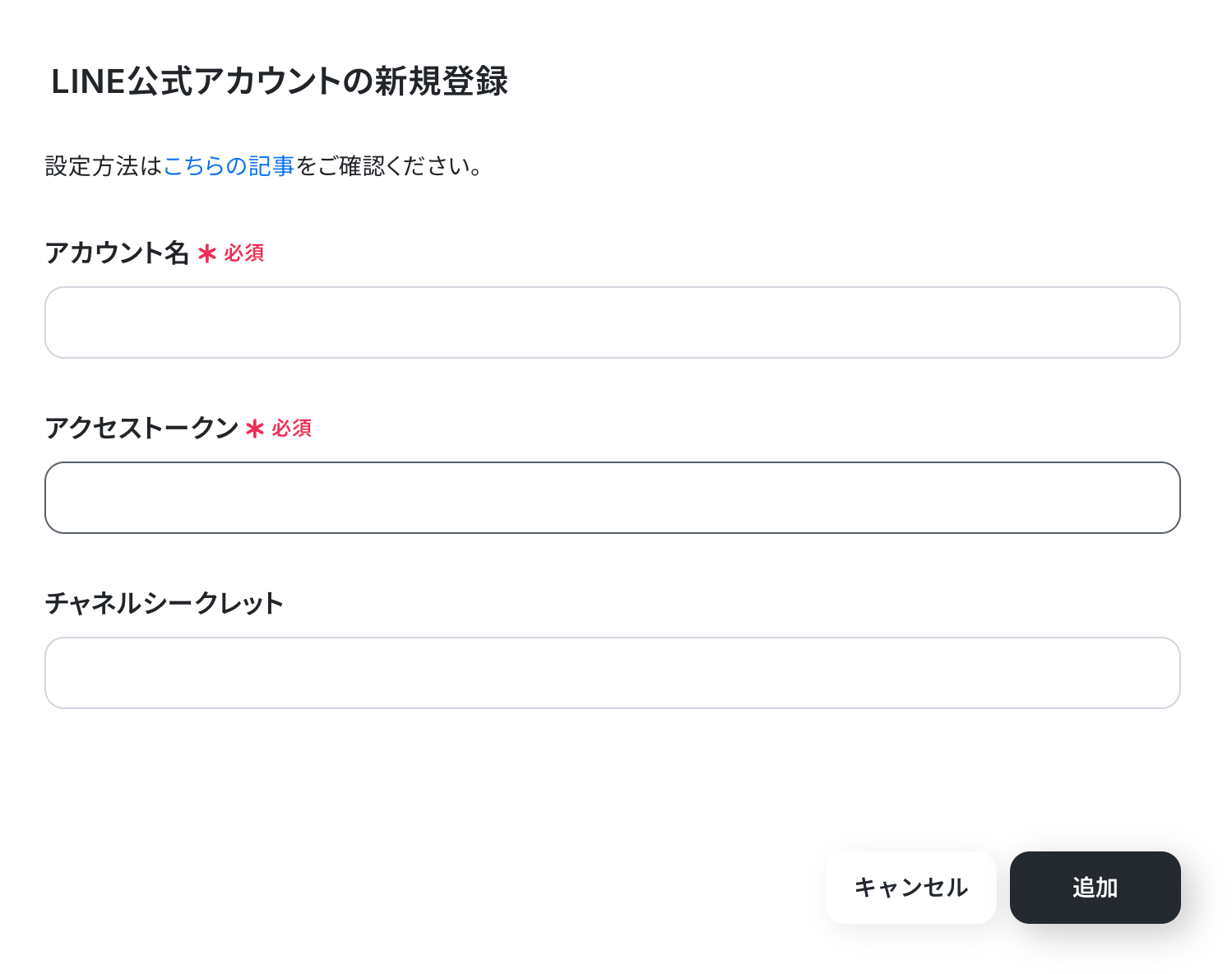Click the の character in the heading

tap(358, 81)
